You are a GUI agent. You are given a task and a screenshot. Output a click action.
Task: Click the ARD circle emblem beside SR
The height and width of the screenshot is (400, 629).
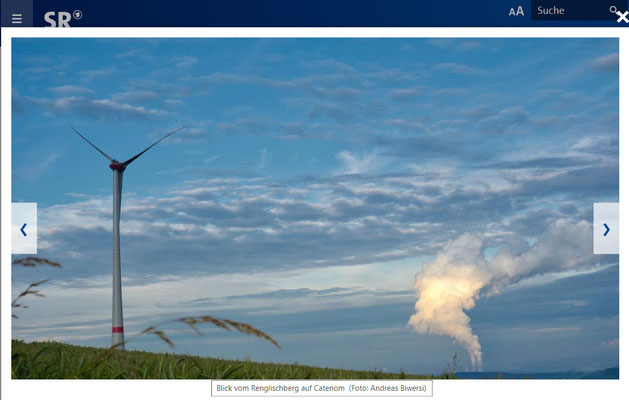click(78, 15)
